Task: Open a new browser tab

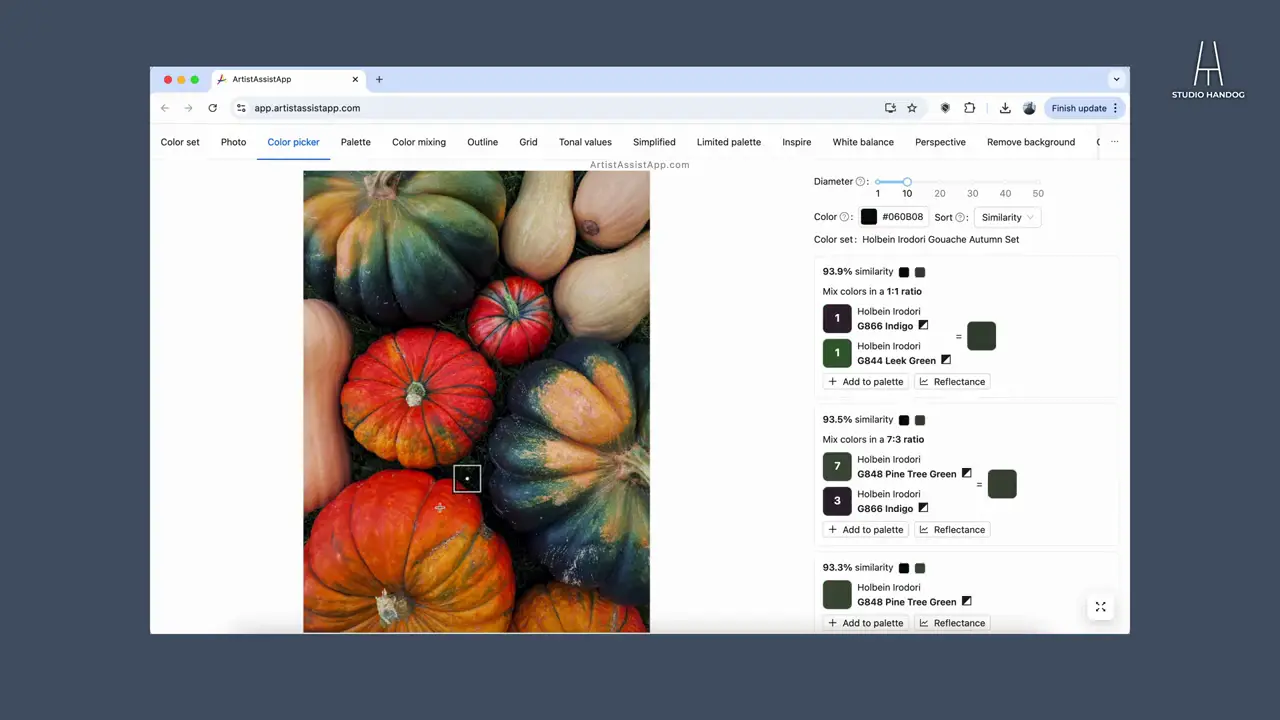Action: click(379, 79)
